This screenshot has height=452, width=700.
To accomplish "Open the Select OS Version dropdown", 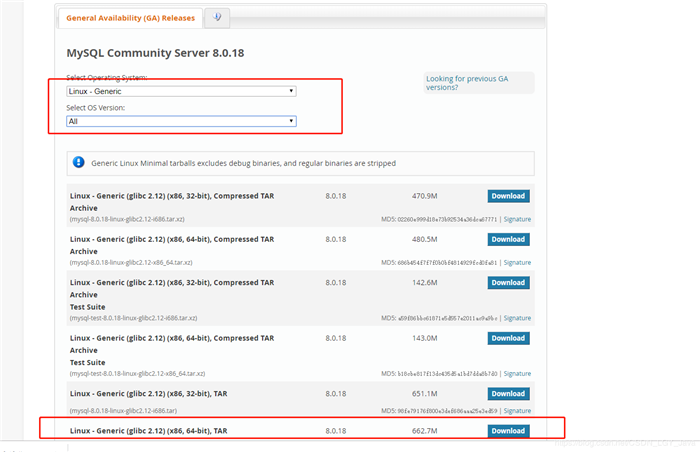I will [181, 121].
